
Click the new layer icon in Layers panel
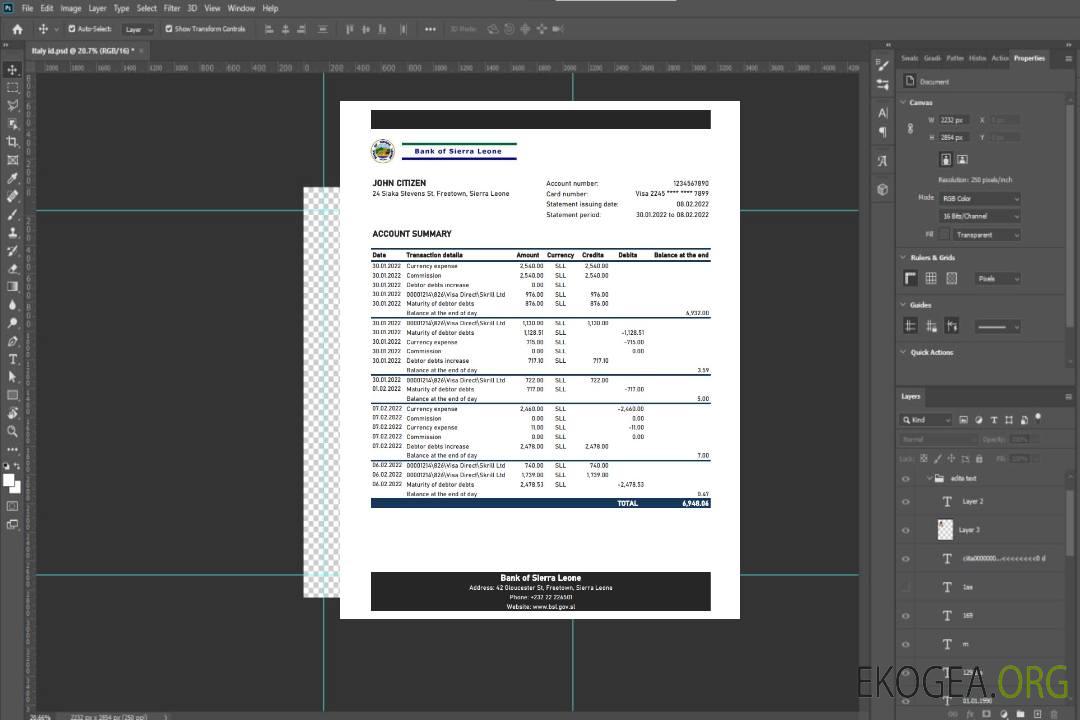(1038, 714)
